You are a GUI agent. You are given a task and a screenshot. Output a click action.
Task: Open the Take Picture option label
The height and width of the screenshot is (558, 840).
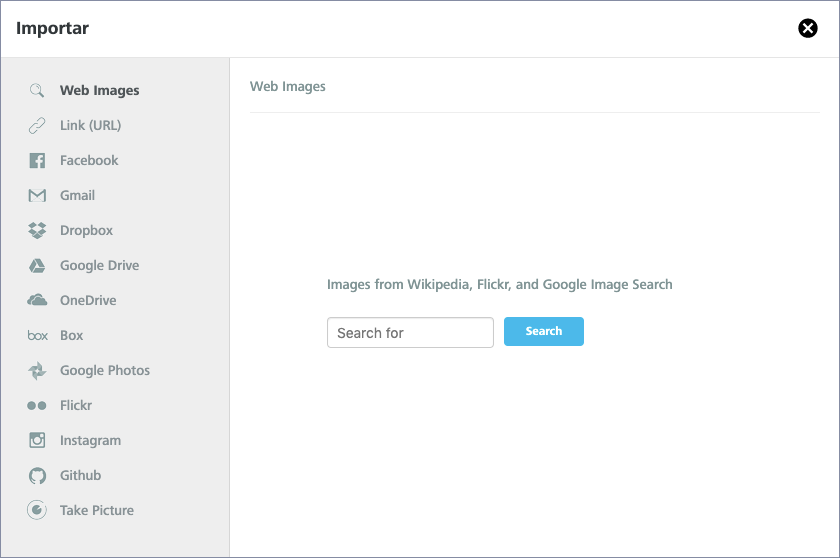click(97, 510)
